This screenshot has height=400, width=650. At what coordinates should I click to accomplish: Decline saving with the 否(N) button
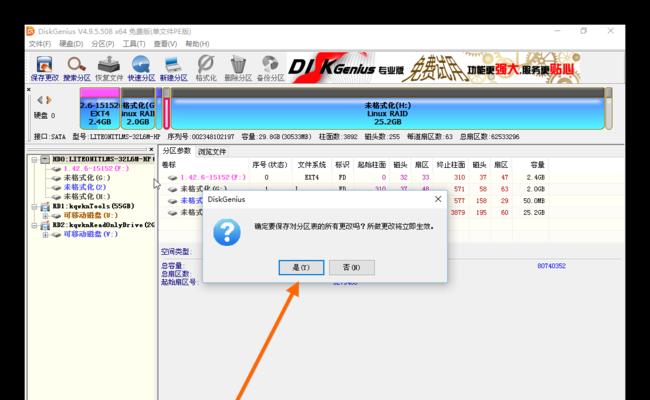coord(352,267)
